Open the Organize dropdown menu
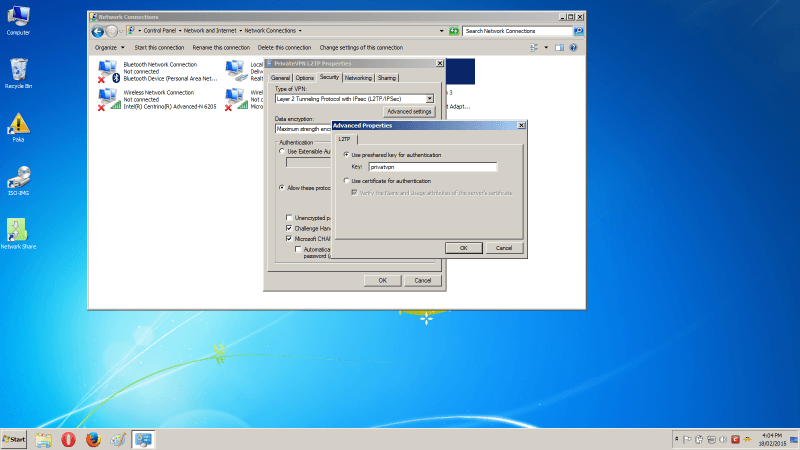Viewport: 800px width, 450px height. [109, 47]
